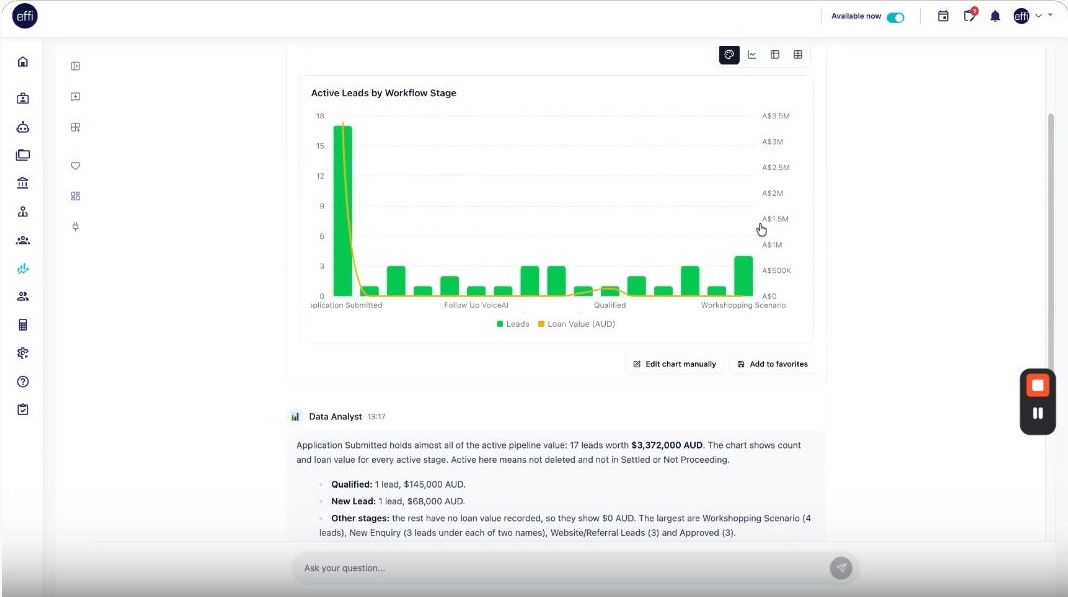Collapse the secondary panel with sidebar toggle icon

(76, 66)
